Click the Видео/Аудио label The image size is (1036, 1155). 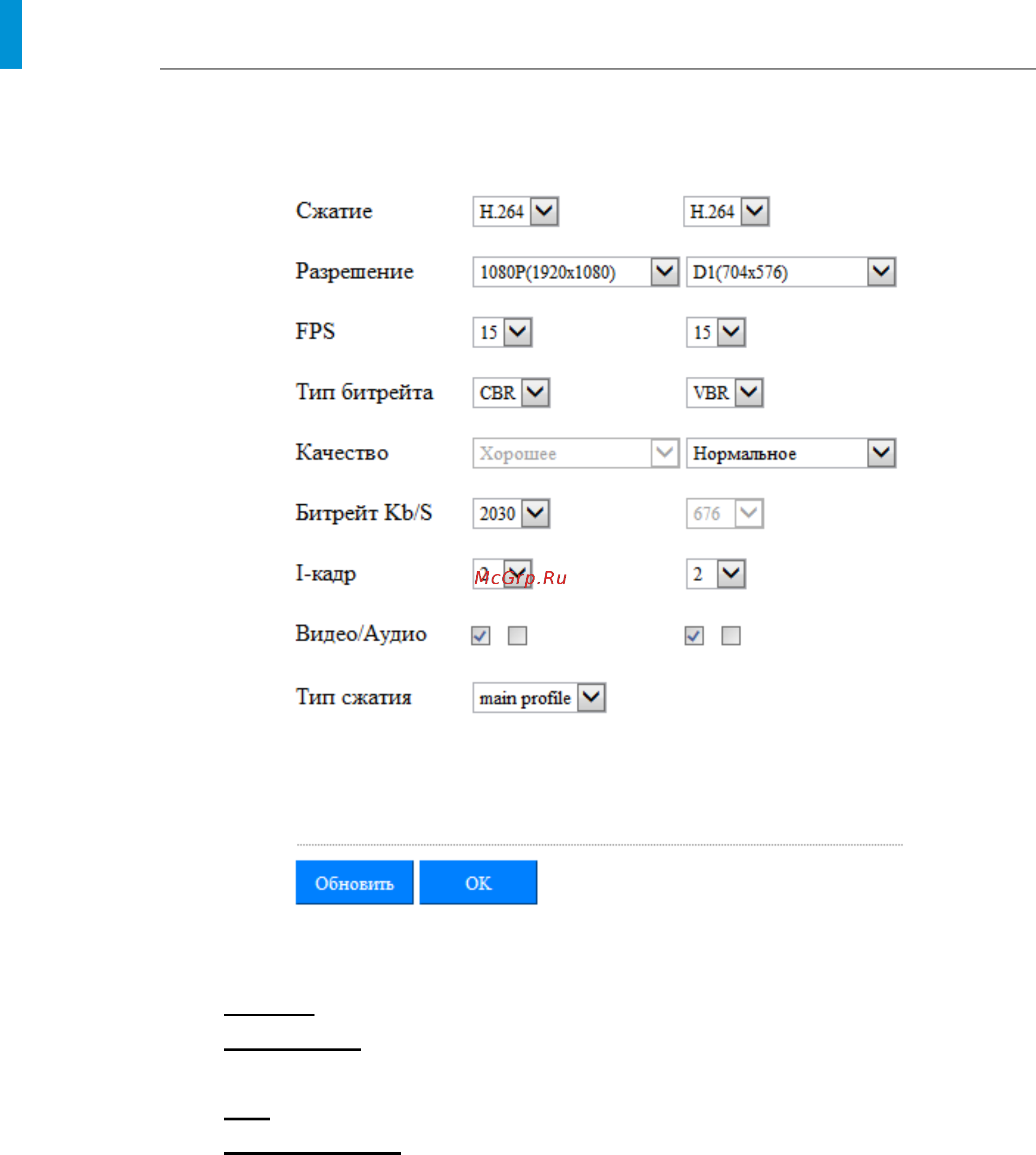pyautogui.click(x=361, y=633)
